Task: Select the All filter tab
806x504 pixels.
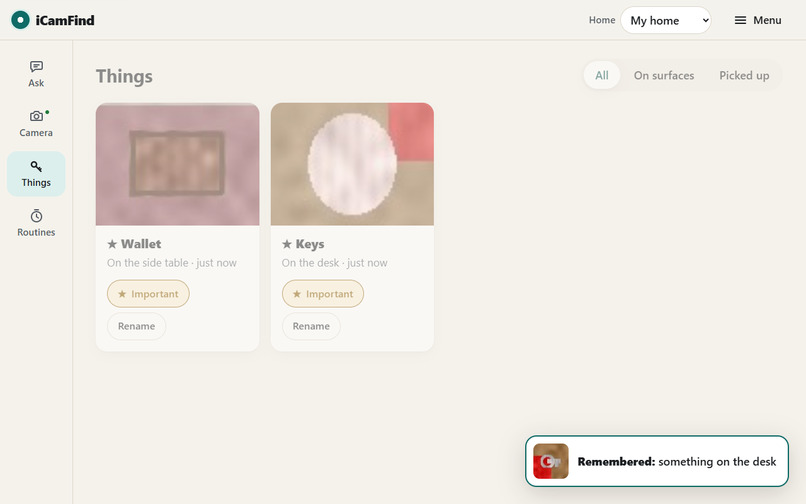Action: [x=602, y=76]
